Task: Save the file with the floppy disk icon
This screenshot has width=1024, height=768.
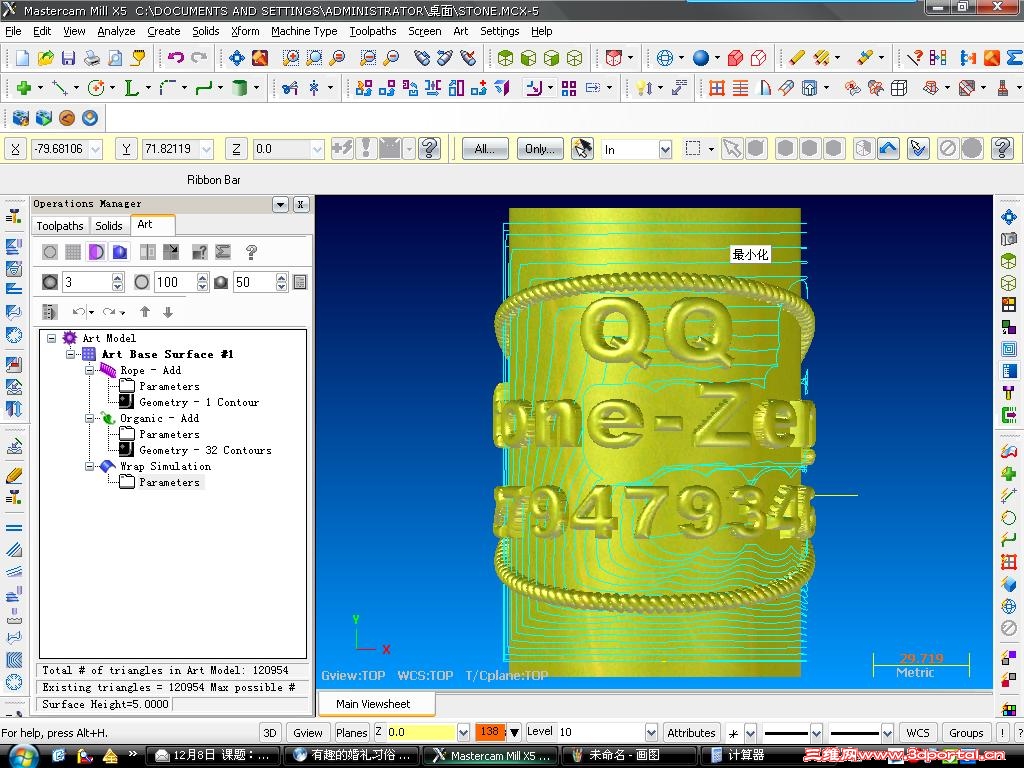Action: 68,58
